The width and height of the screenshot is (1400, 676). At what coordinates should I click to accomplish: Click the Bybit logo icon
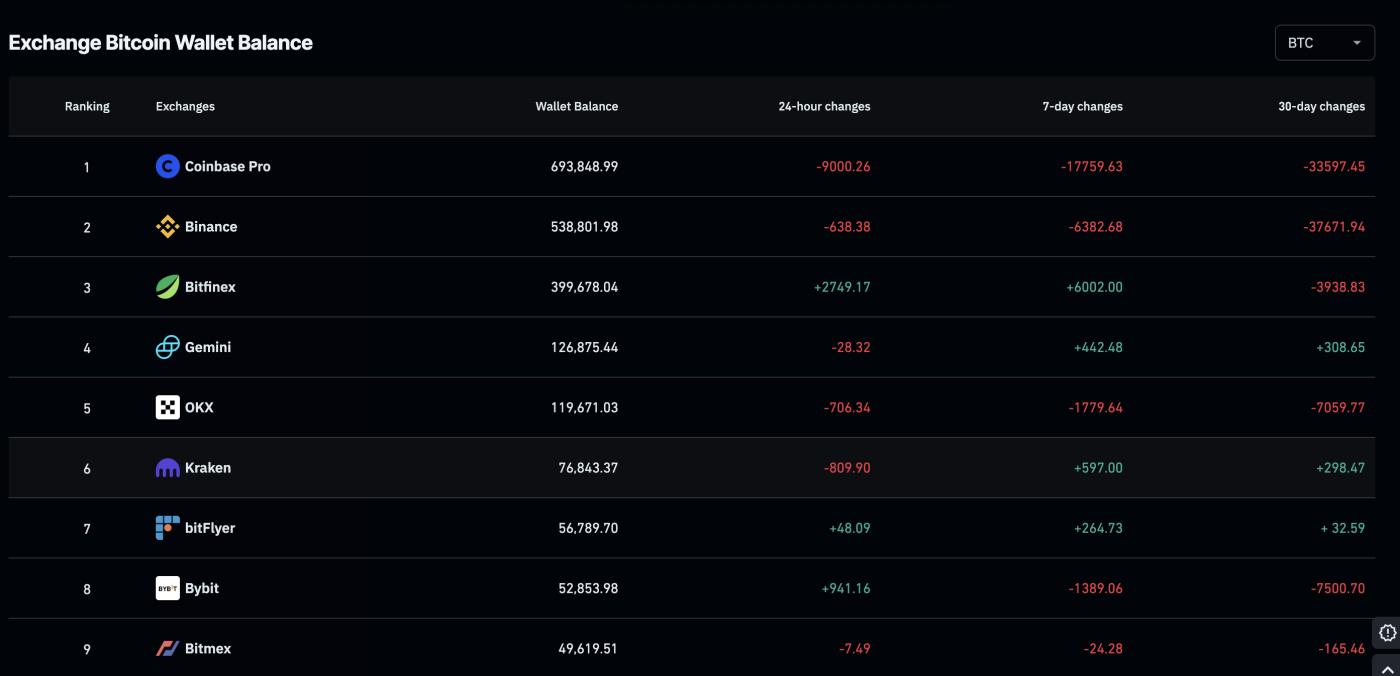[x=166, y=588]
